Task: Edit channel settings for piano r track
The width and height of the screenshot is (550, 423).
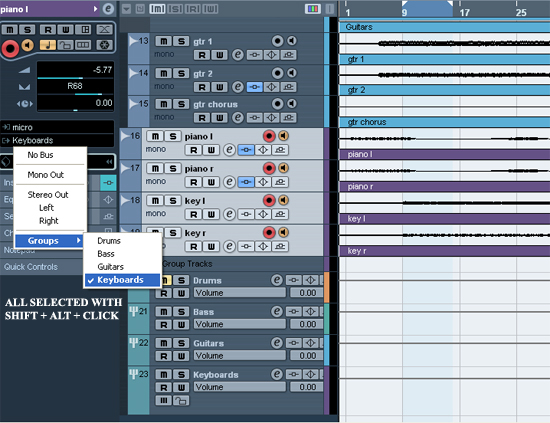Action: coord(229,182)
